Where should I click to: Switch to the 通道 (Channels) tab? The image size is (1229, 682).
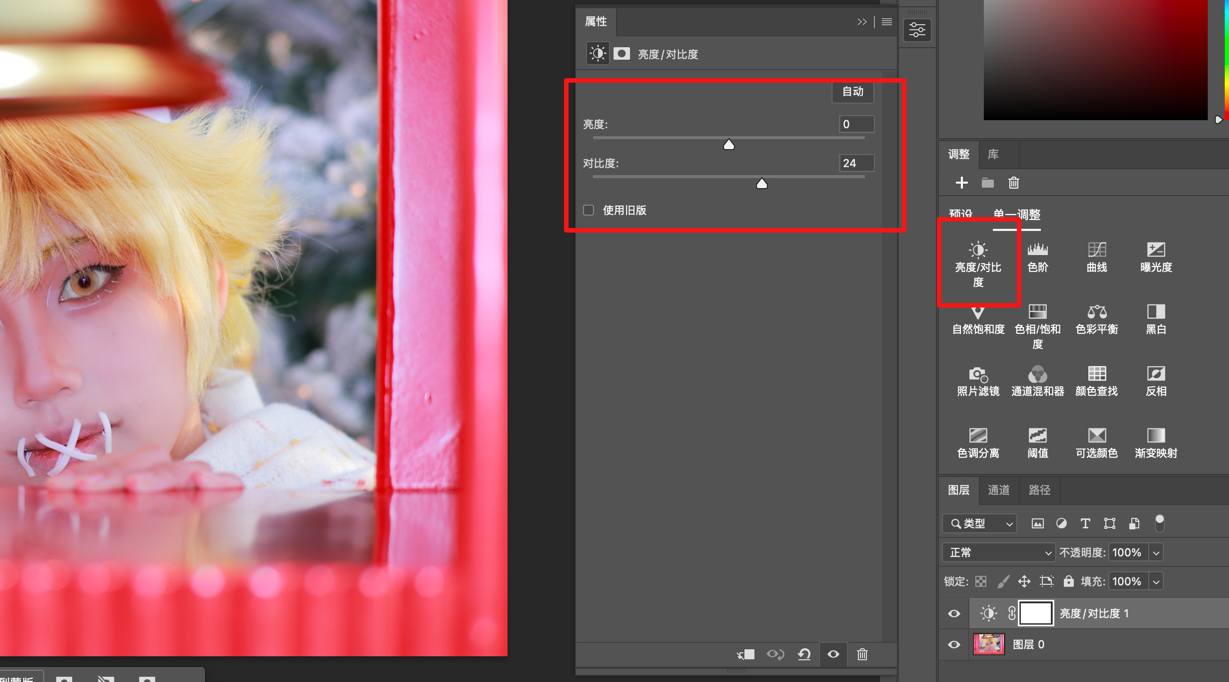(998, 490)
